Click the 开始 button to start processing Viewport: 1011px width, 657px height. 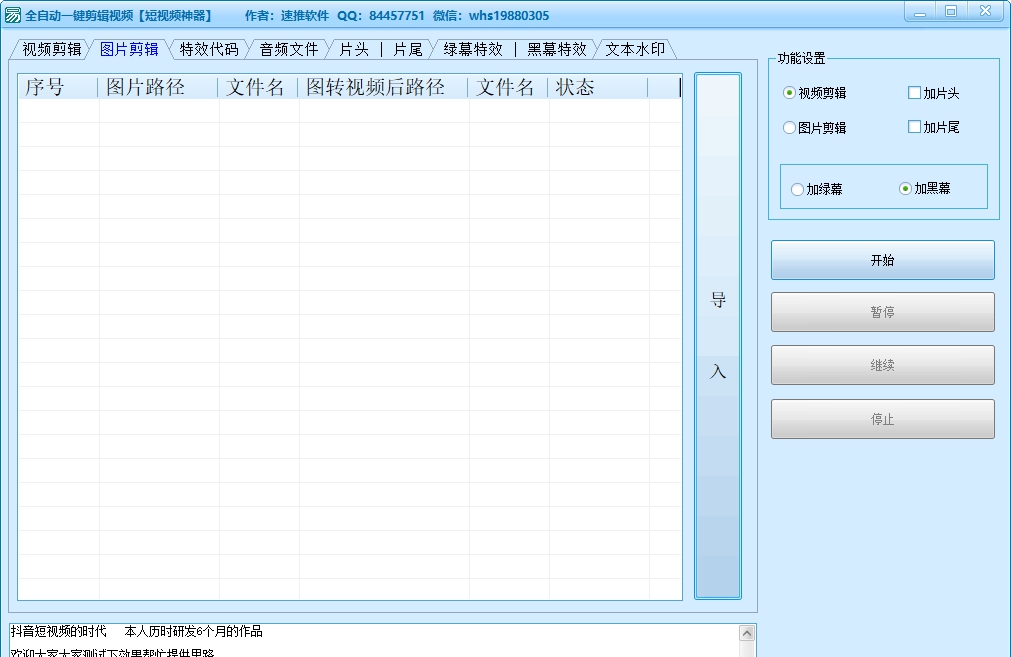click(882, 260)
